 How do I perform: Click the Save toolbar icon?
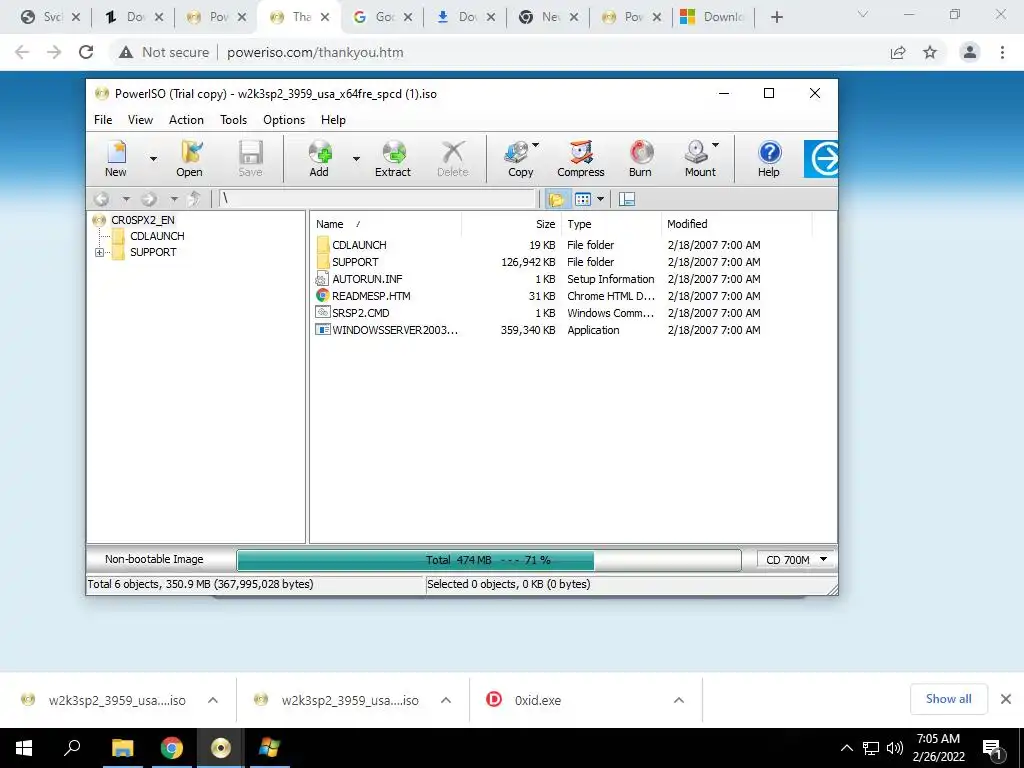pyautogui.click(x=250, y=159)
